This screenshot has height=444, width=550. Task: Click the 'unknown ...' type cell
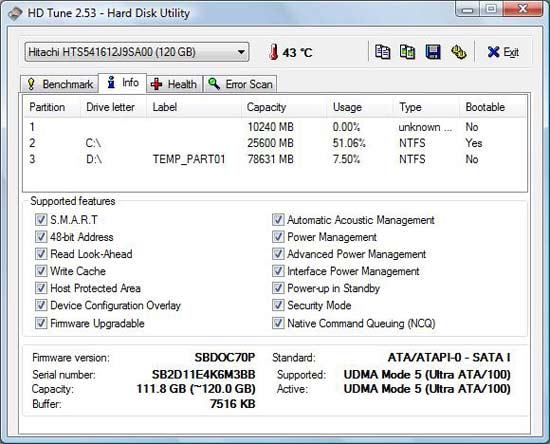click(425, 127)
